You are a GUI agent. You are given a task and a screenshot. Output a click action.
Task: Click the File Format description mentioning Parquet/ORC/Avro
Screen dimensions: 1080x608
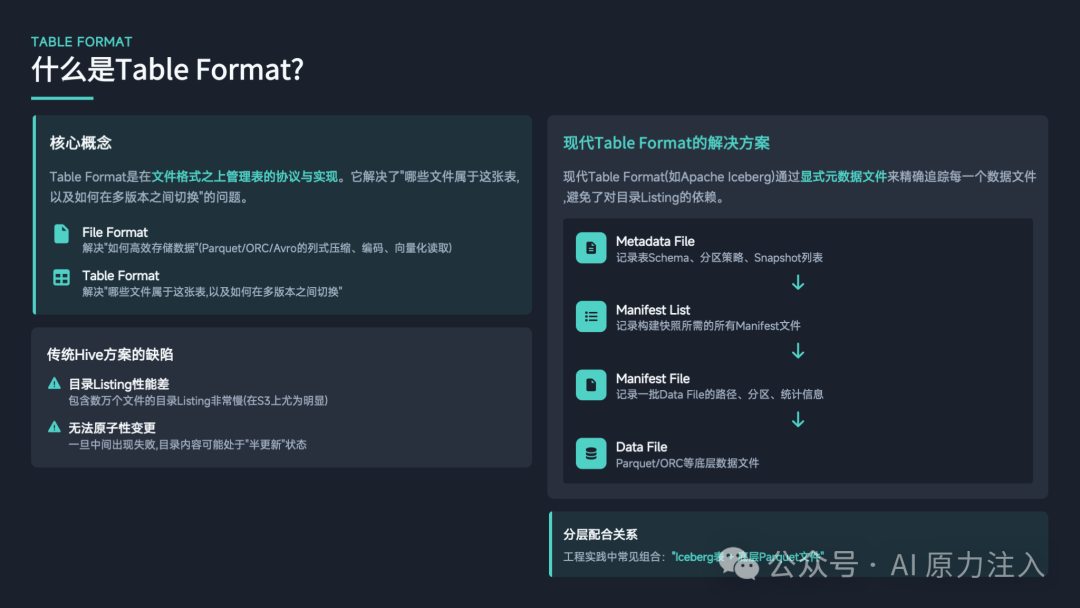[267, 248]
